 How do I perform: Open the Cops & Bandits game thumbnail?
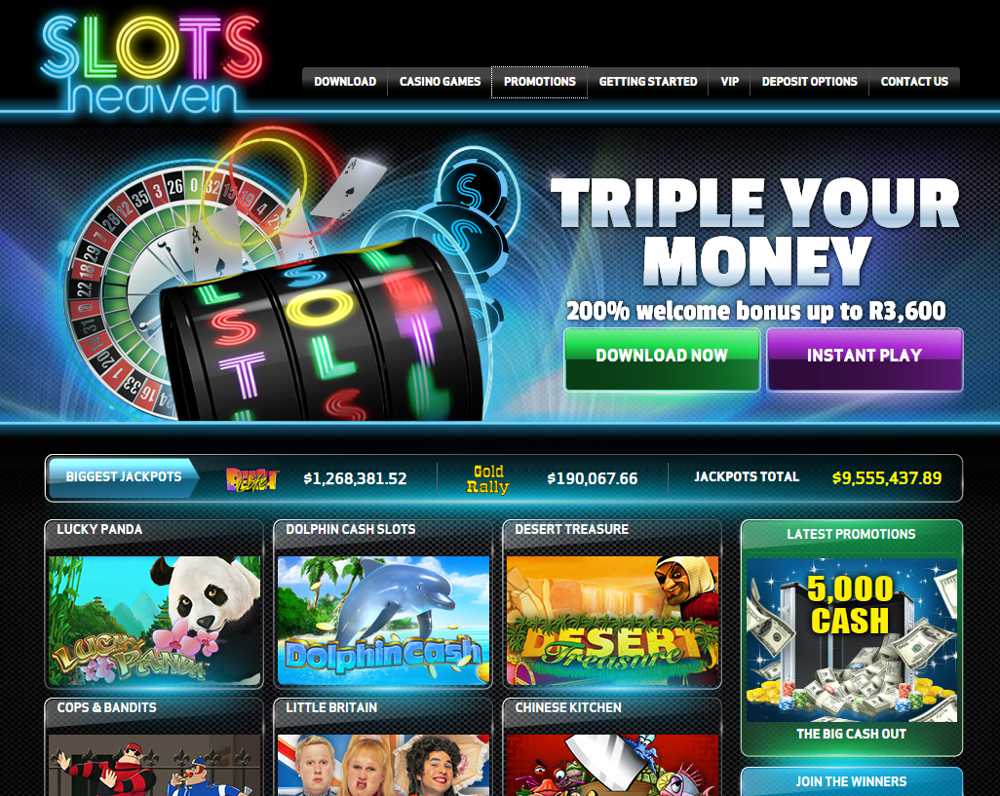coord(154,765)
